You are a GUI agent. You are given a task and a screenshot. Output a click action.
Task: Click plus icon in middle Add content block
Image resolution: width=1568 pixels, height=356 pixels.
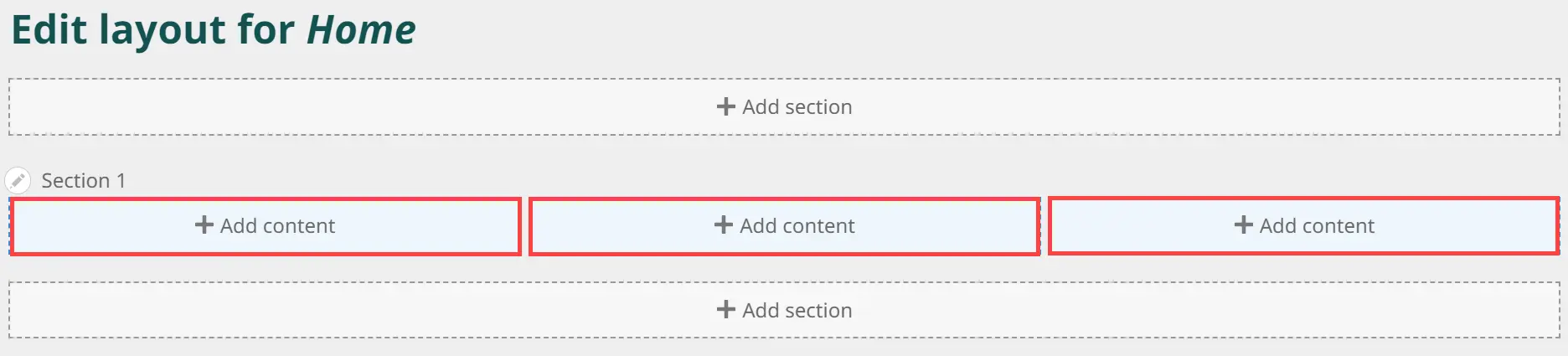point(723,224)
